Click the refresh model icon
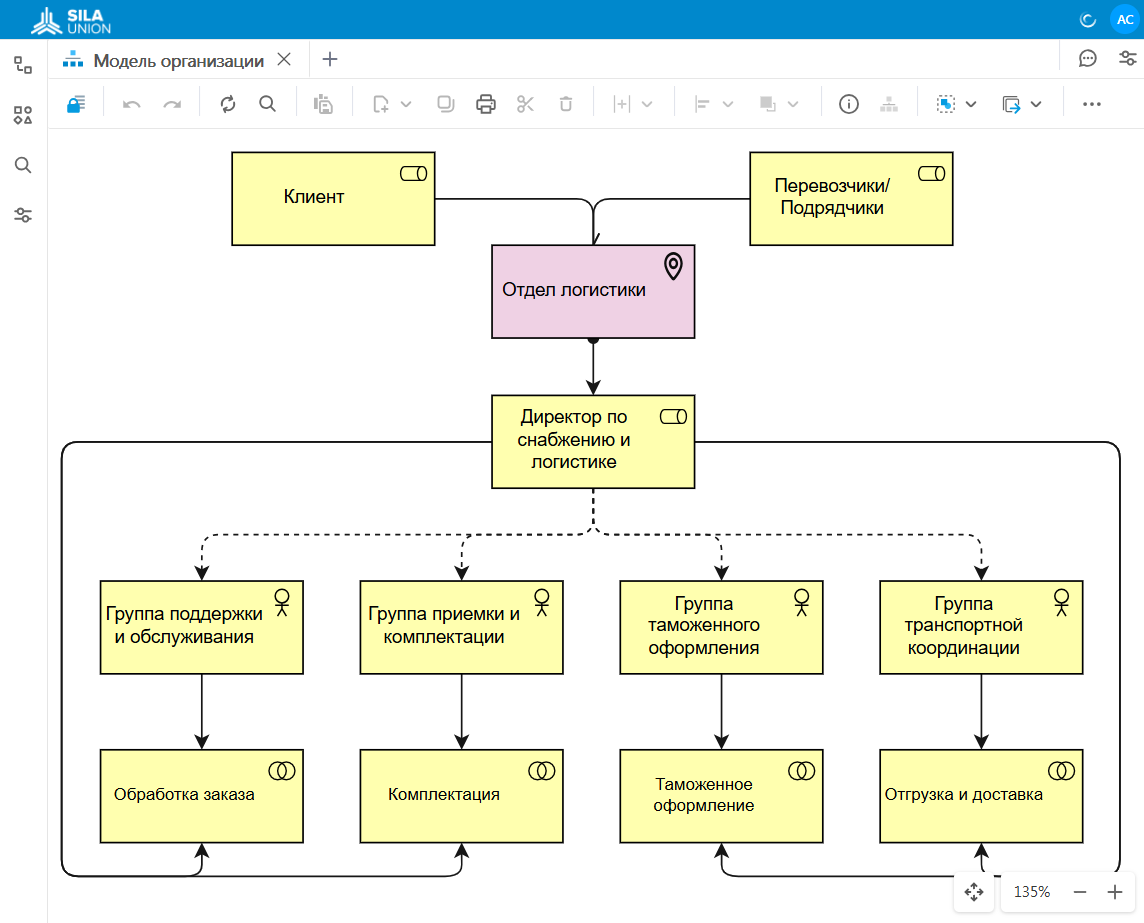Screen dimensions: 1144x923 228,104
